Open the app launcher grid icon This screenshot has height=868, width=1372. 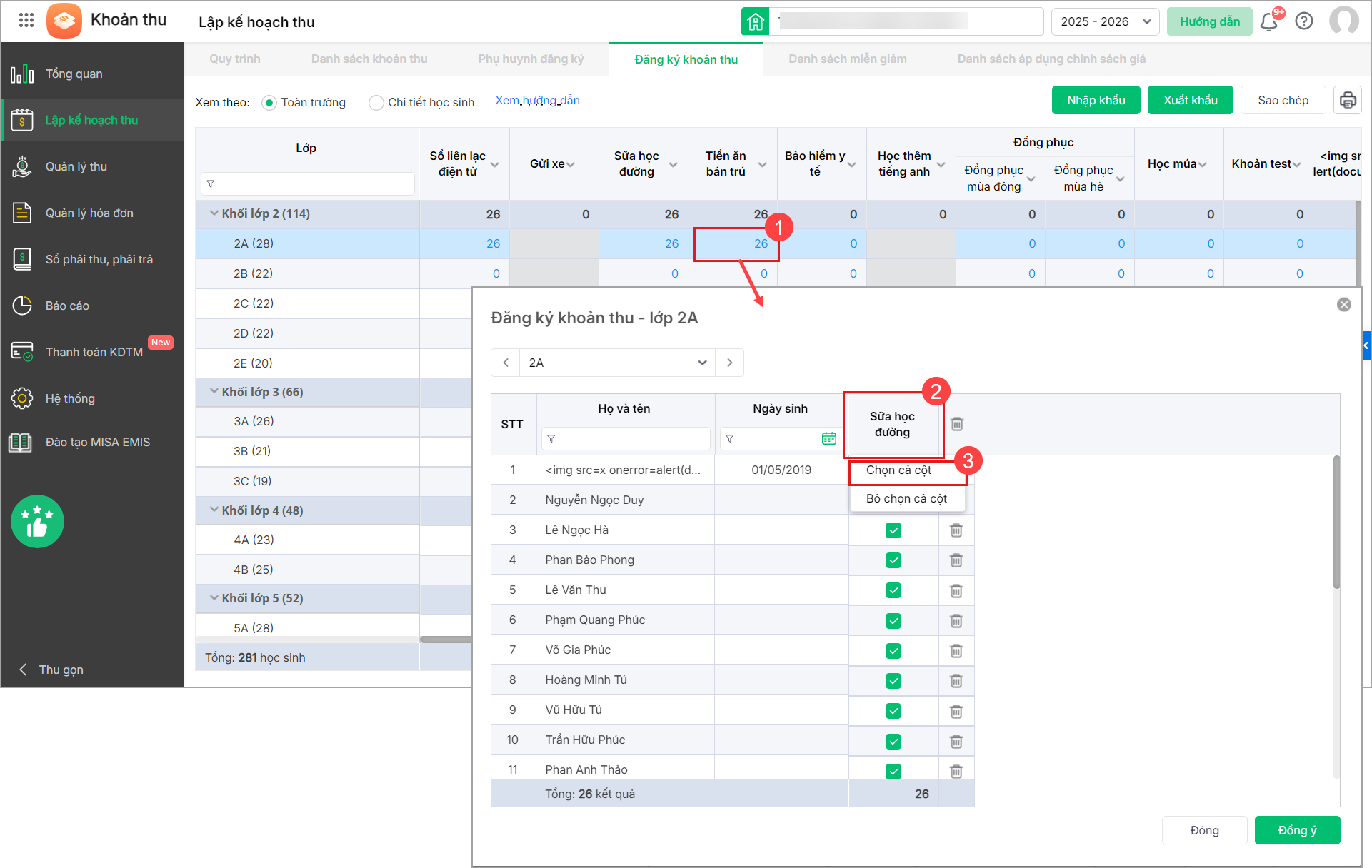pos(26,20)
